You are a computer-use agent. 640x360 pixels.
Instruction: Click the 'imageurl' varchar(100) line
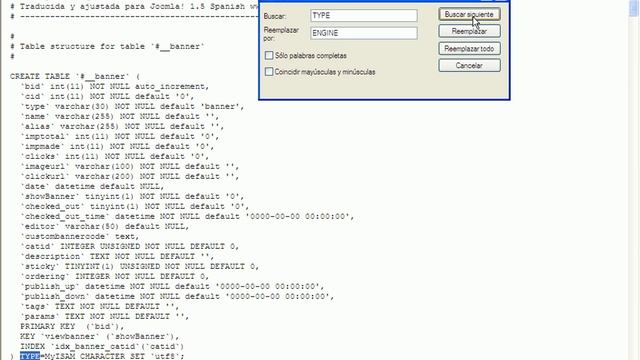point(130,167)
